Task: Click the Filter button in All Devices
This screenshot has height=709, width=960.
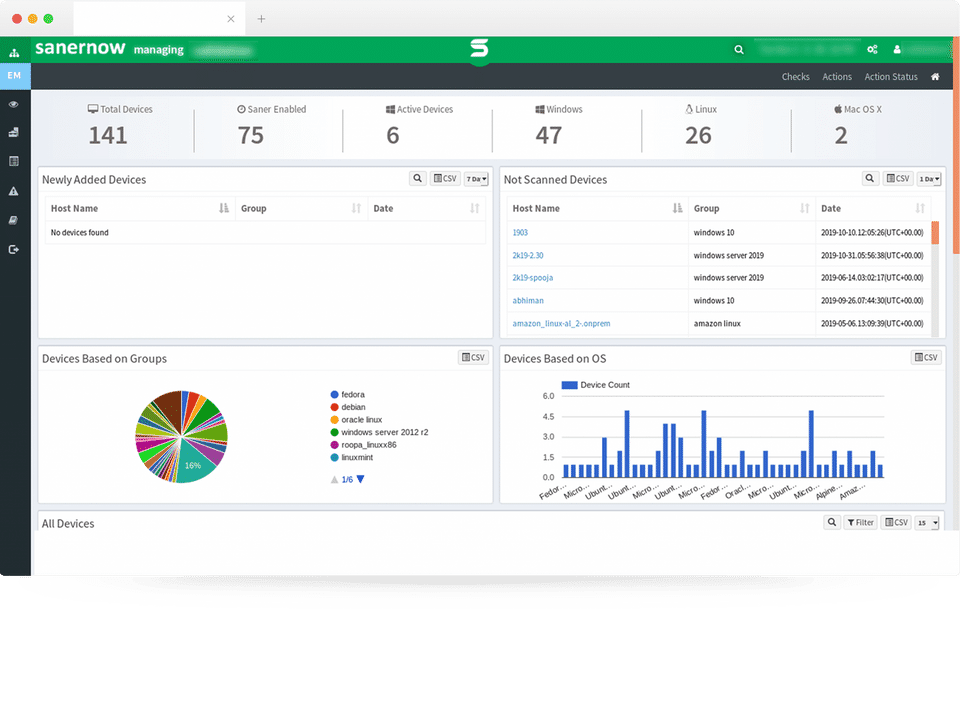Action: (x=860, y=522)
